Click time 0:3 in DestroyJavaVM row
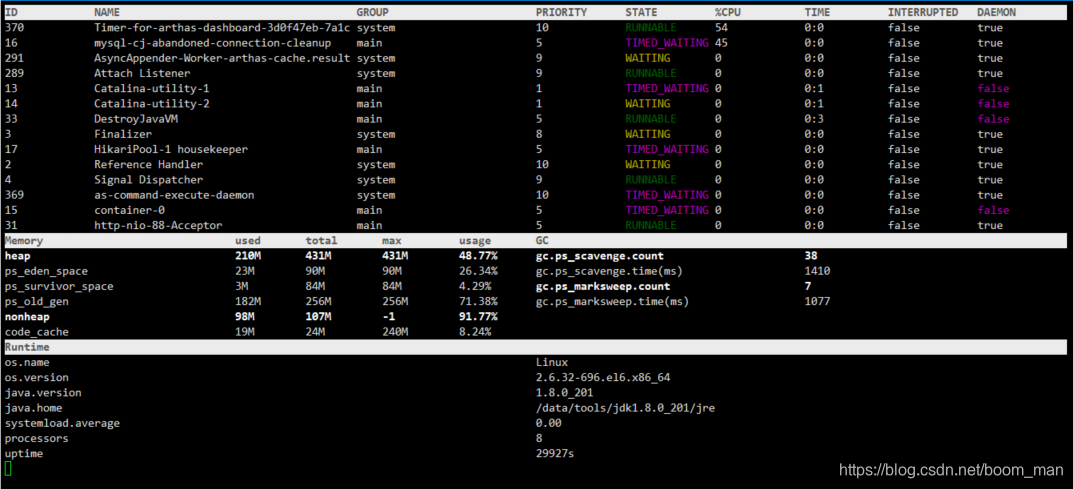This screenshot has width=1073, height=489. (814, 119)
